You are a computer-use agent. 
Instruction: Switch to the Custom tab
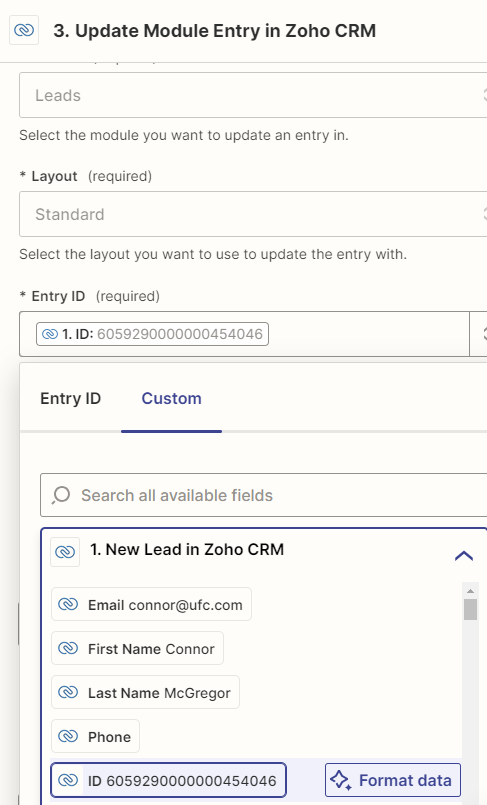(x=171, y=398)
